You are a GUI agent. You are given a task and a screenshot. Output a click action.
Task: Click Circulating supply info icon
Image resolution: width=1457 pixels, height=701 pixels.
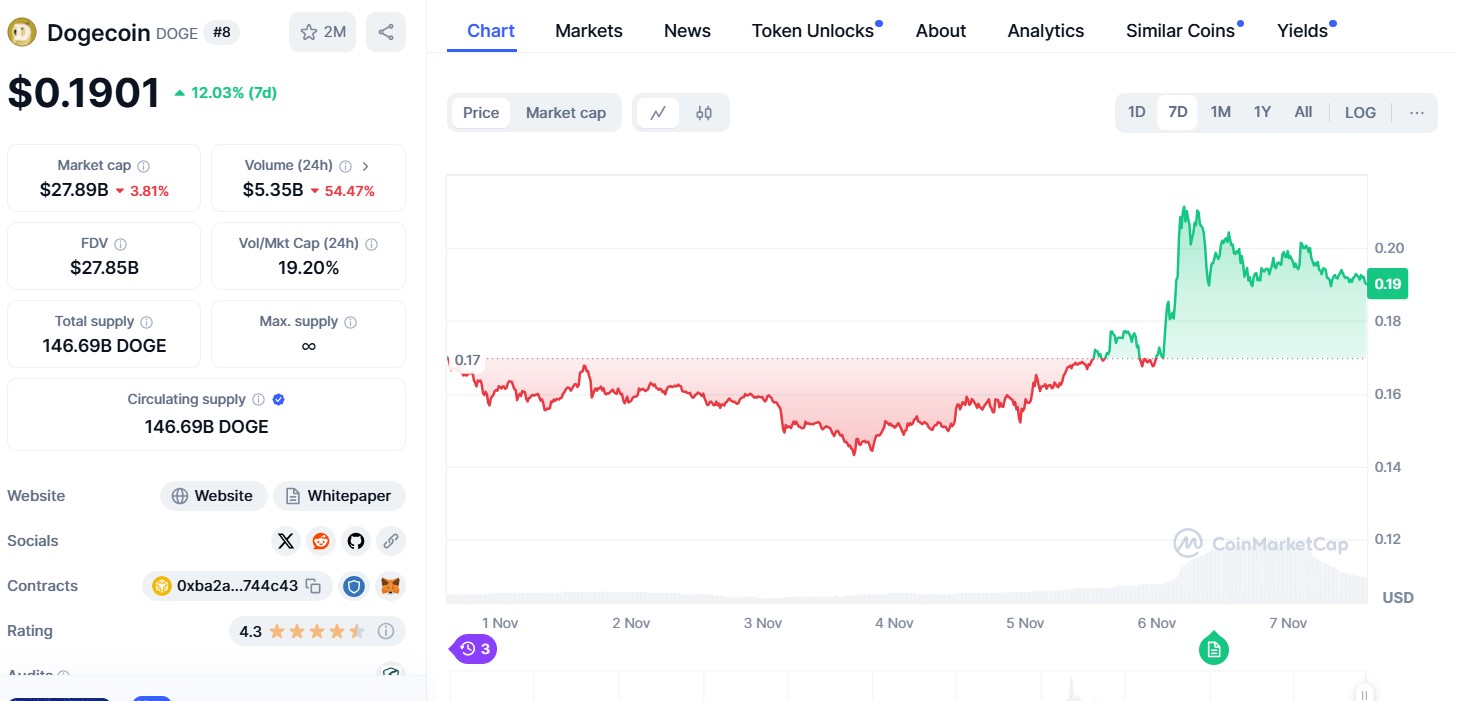(258, 400)
